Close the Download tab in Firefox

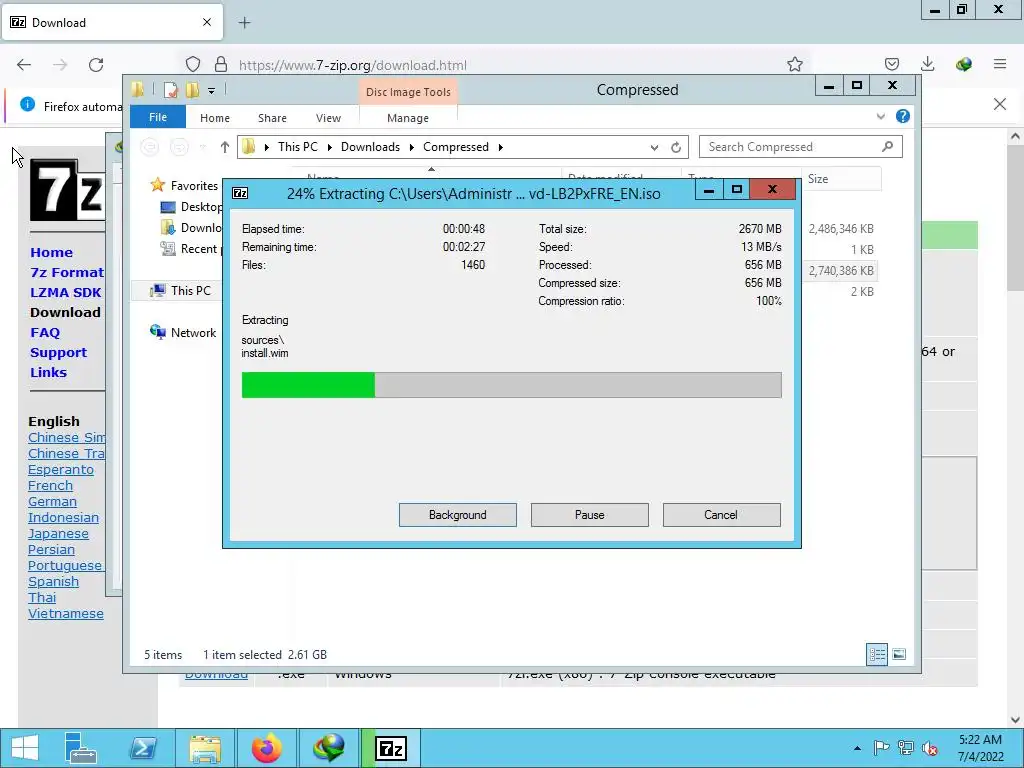pyautogui.click(x=207, y=22)
